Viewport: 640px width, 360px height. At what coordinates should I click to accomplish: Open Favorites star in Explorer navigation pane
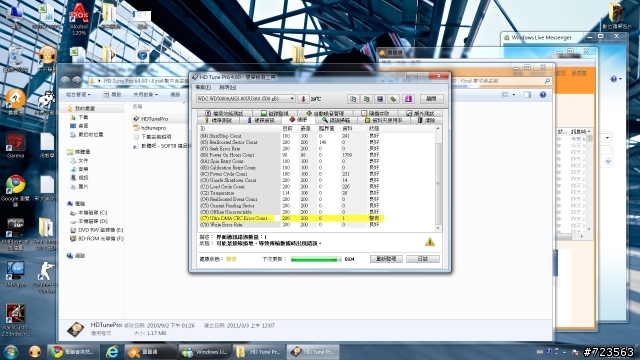tap(80, 109)
